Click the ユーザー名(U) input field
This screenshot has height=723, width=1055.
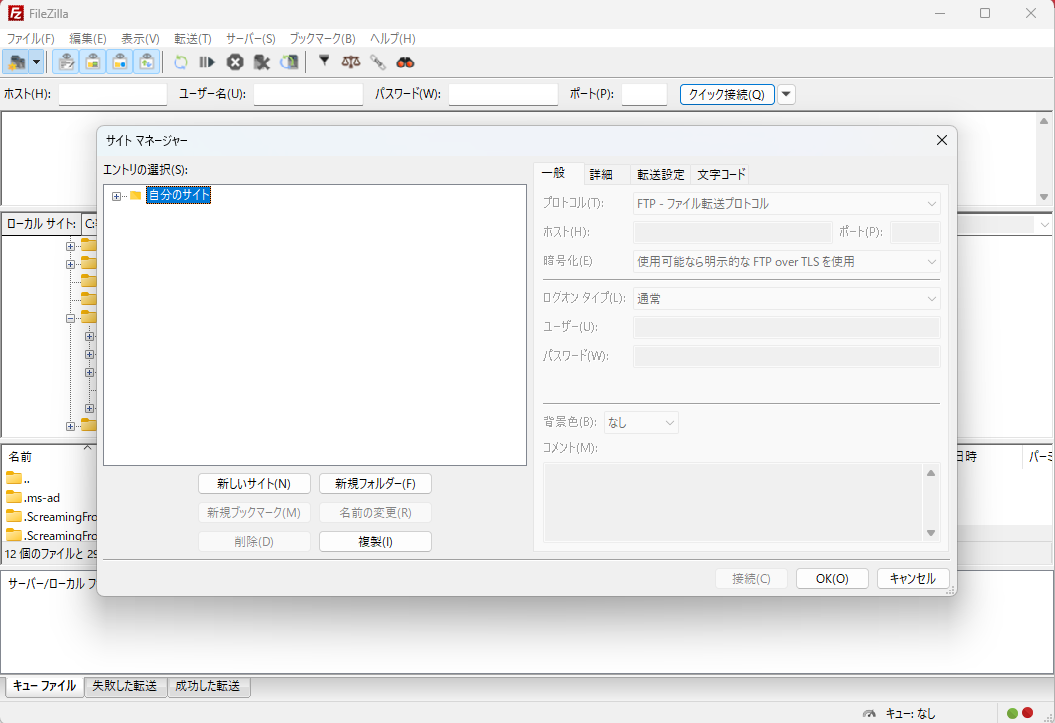(x=308, y=94)
